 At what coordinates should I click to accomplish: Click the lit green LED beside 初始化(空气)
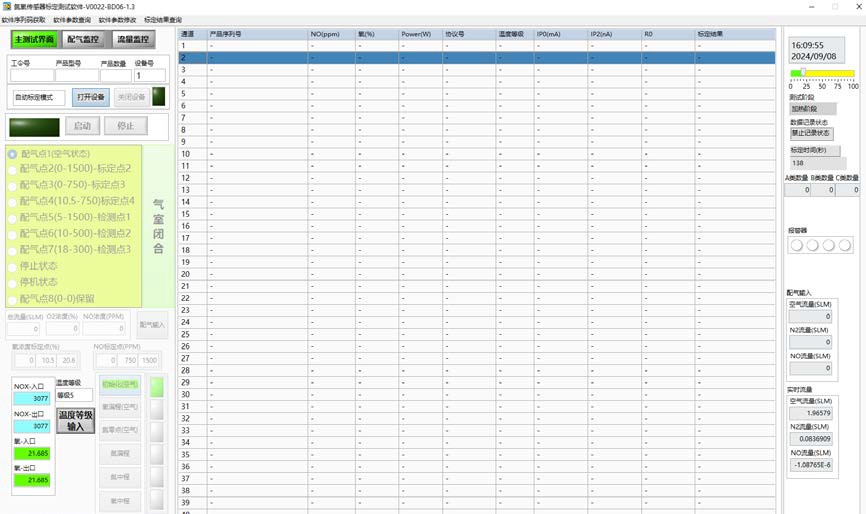tap(157, 386)
